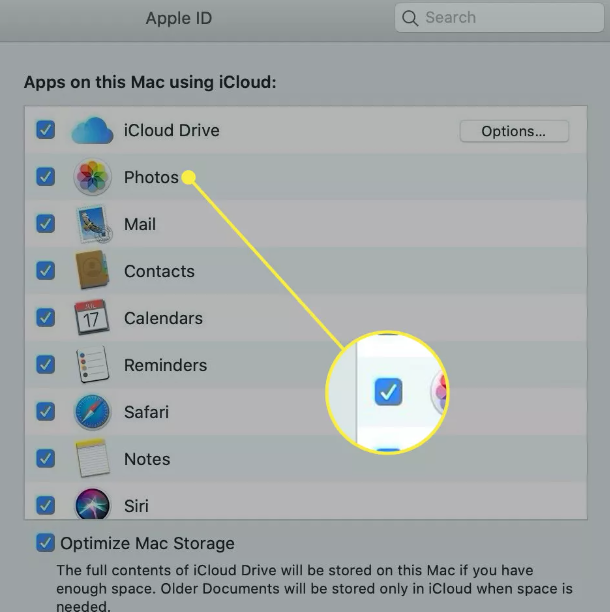Select the Contacts book icon
This screenshot has height=612, width=610.
[x=92, y=270]
